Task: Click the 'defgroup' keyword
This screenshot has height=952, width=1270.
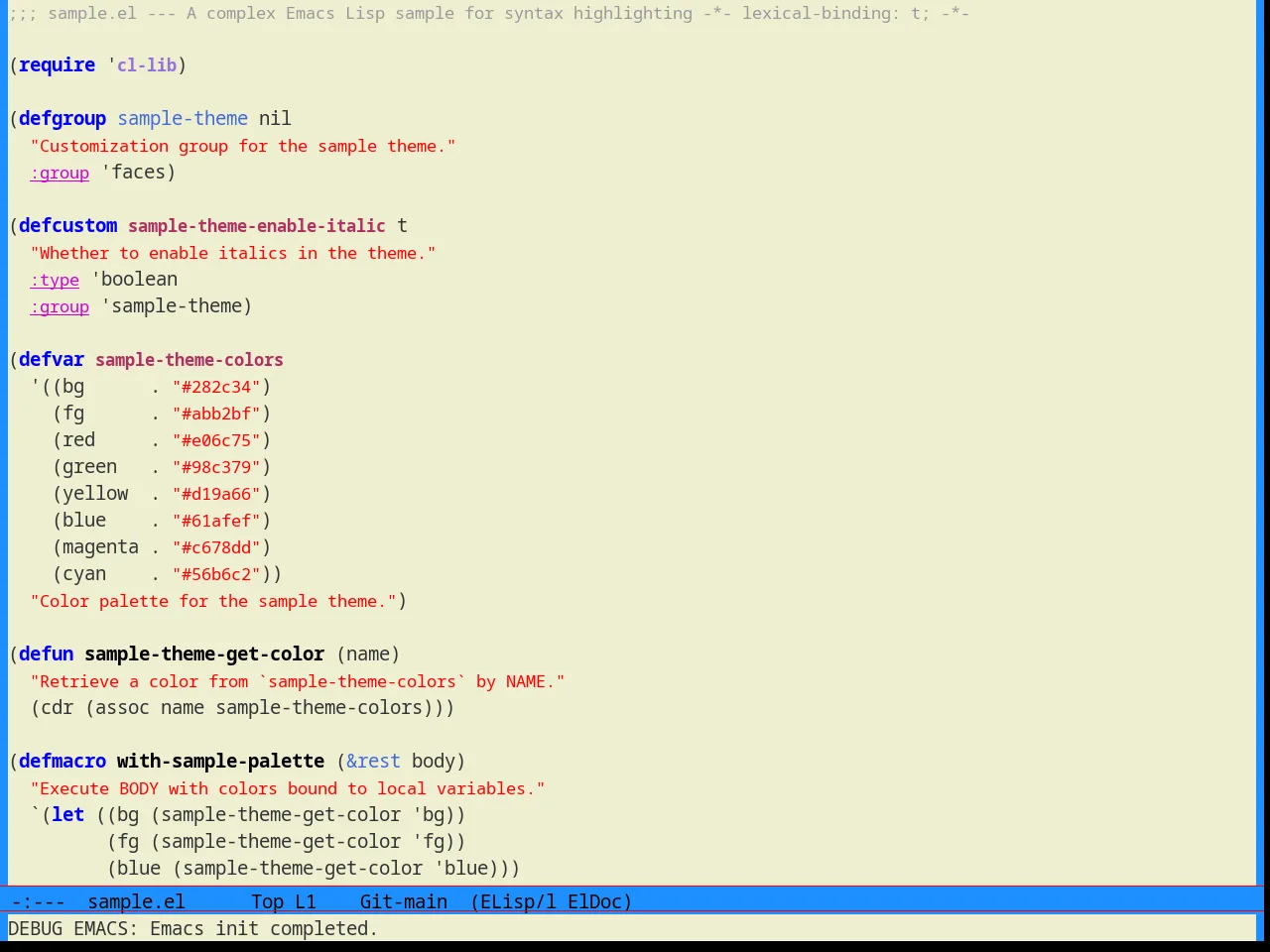Action: (x=63, y=119)
